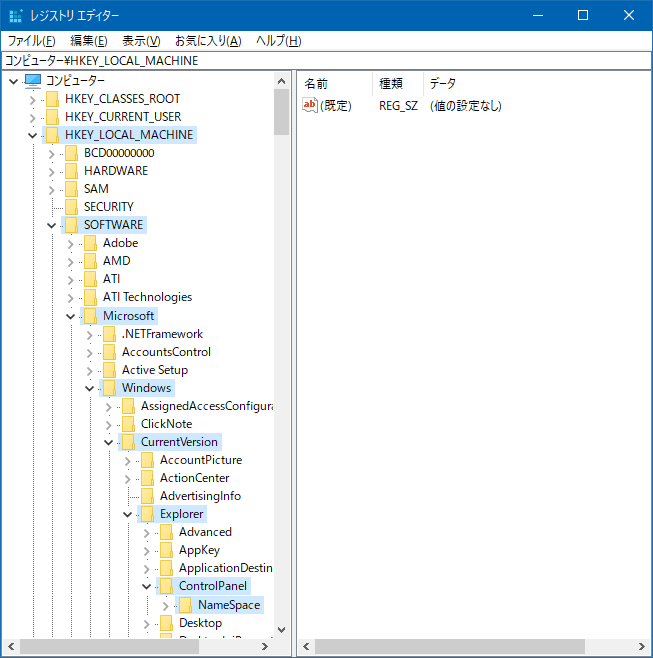Expand the HKEY_CURRENT_USER node

pyautogui.click(x=33, y=118)
